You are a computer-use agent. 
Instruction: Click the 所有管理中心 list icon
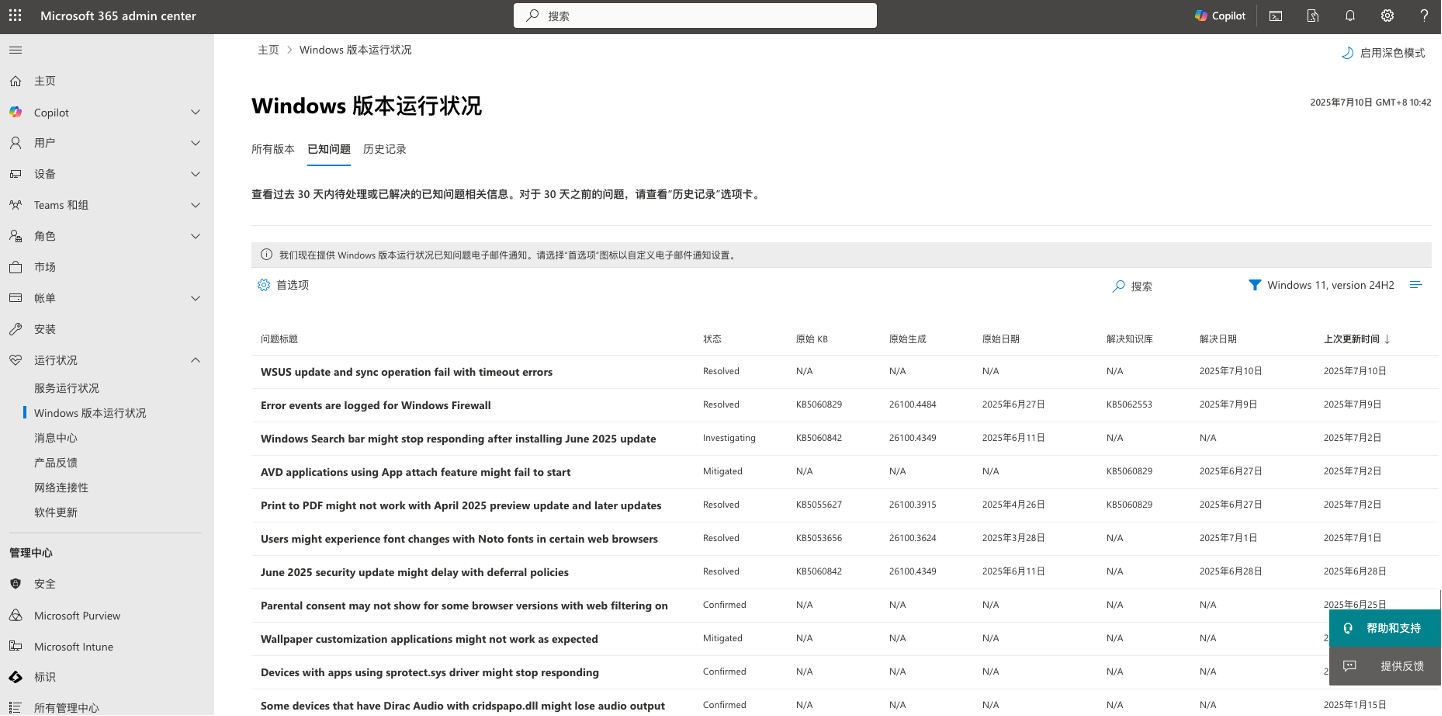[x=15, y=708]
